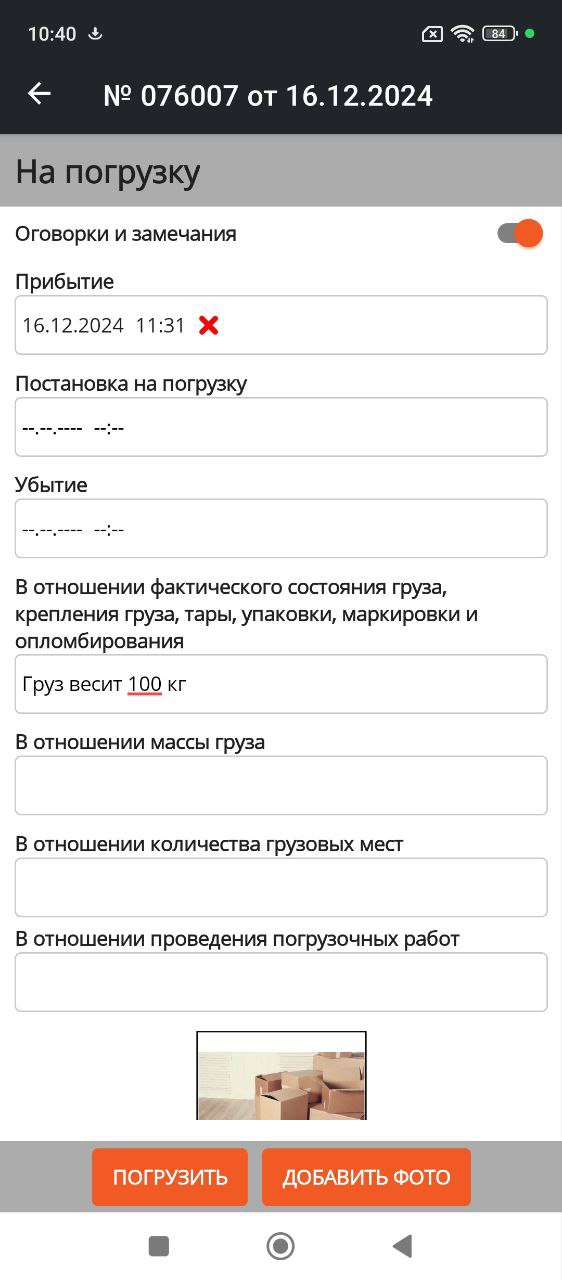Tap the back arrow in header
Image resolution: width=562 pixels, height=1280 pixels.
(39, 94)
